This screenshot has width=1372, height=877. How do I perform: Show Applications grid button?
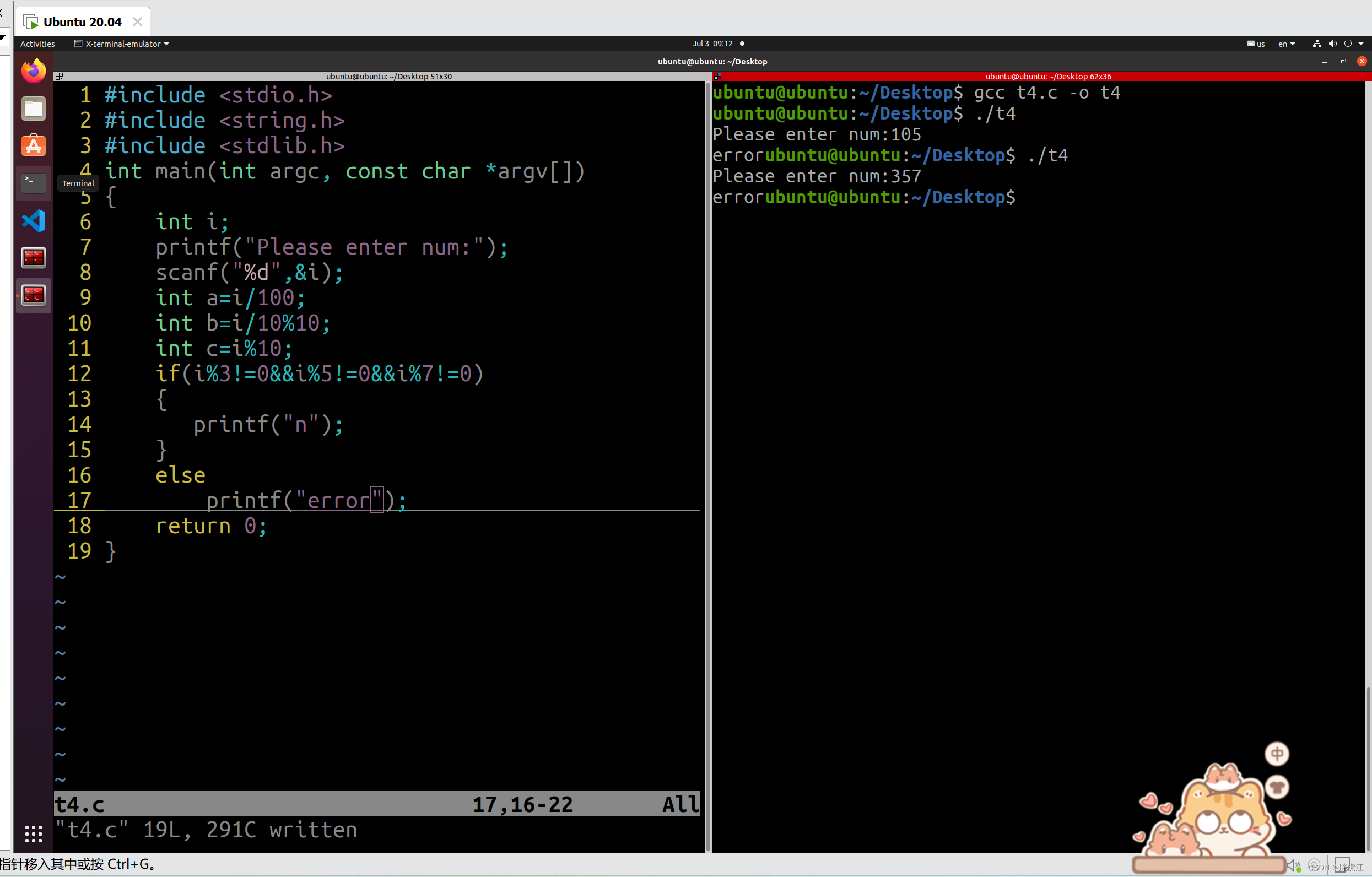coord(34,833)
